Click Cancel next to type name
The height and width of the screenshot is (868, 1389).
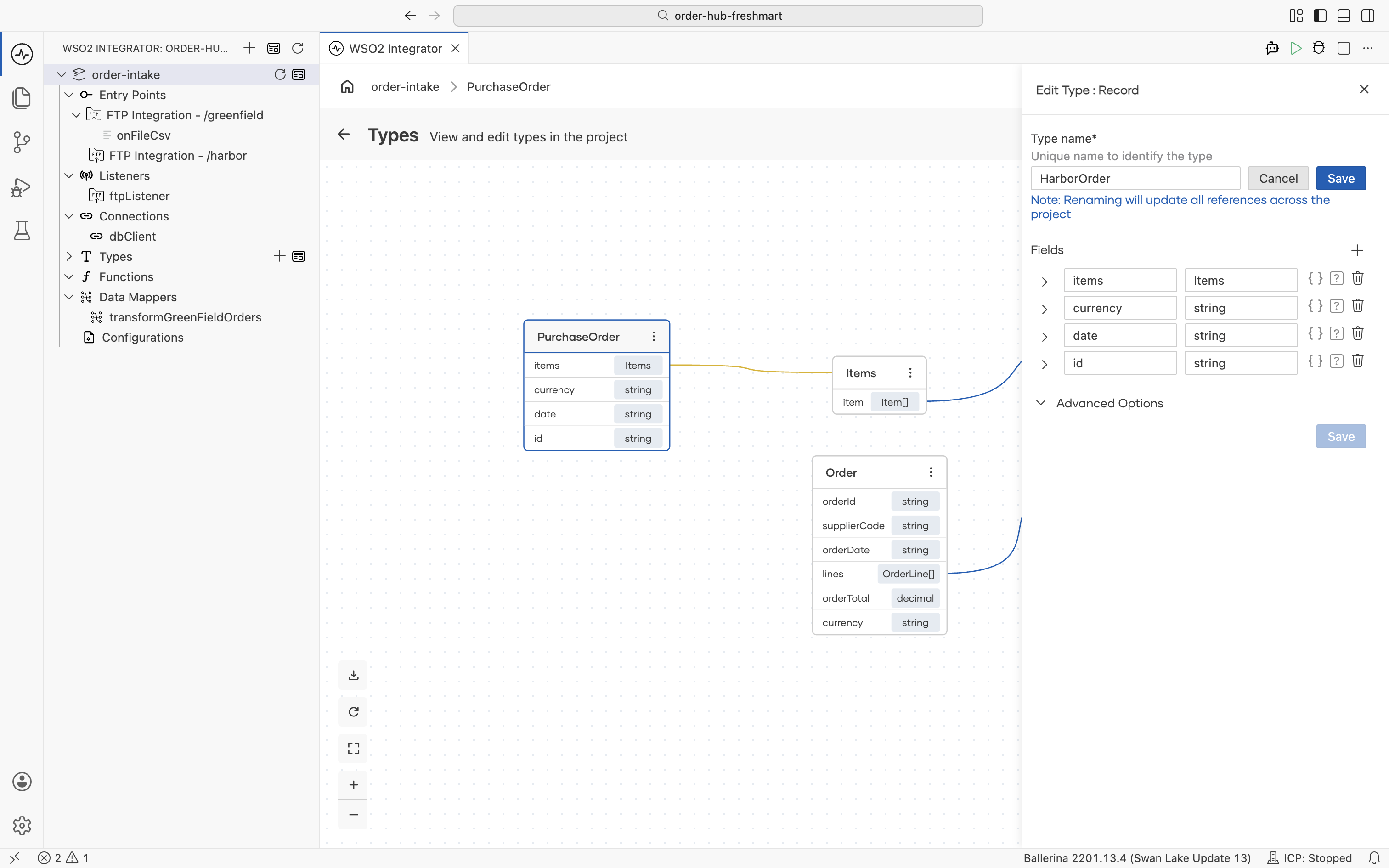point(1278,179)
